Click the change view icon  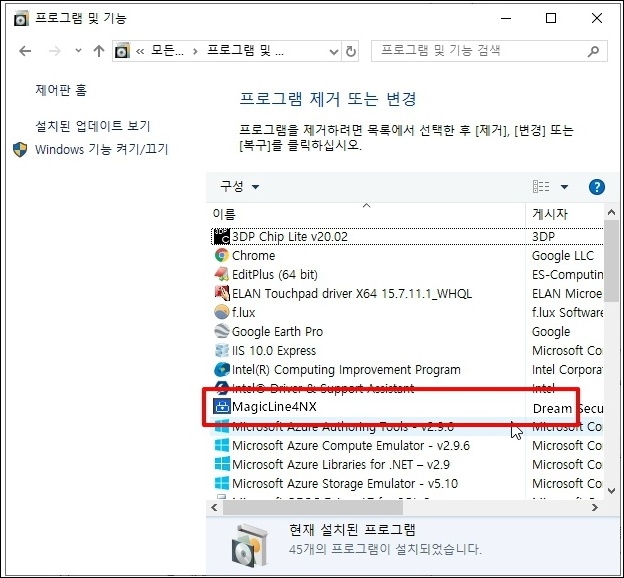541,186
